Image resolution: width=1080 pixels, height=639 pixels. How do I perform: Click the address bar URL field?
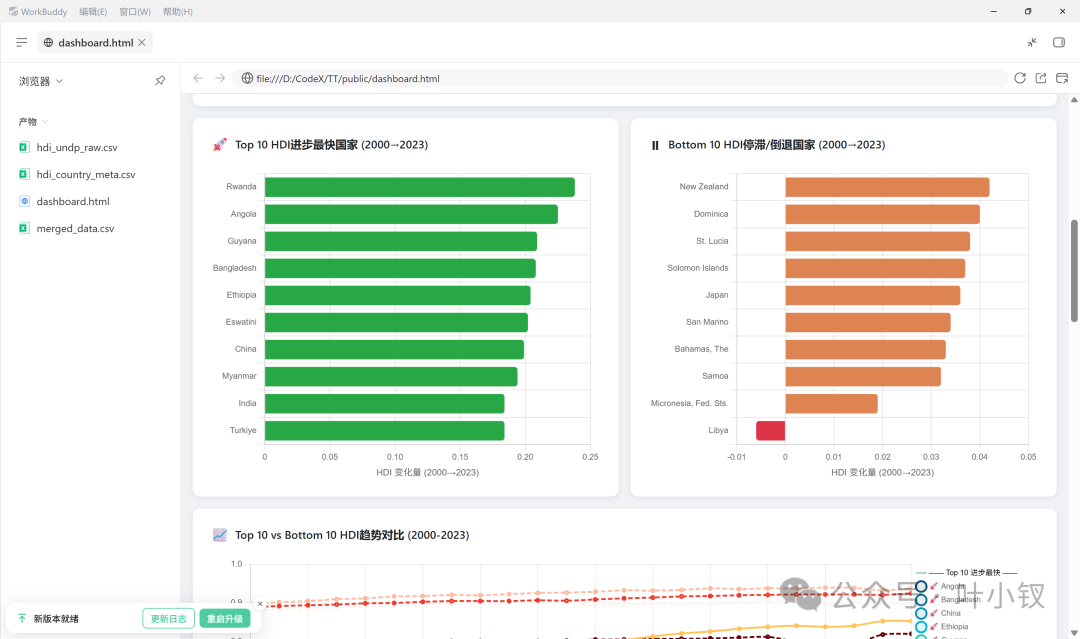coord(620,78)
